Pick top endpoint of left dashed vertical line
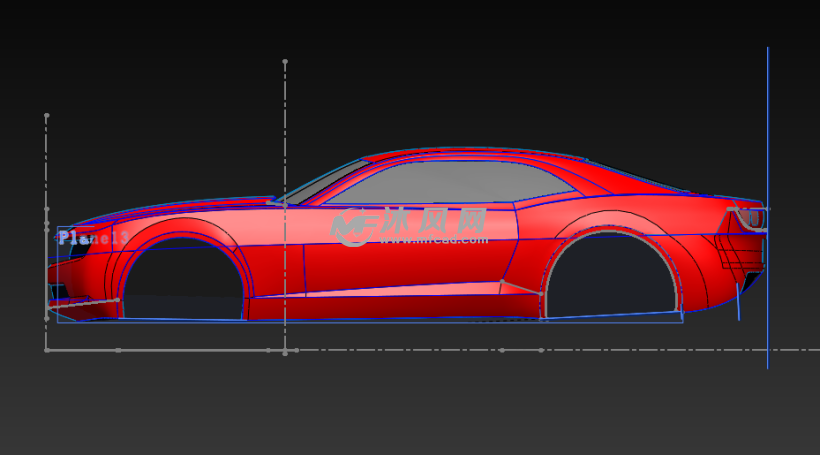The width and height of the screenshot is (820, 455). (46, 116)
